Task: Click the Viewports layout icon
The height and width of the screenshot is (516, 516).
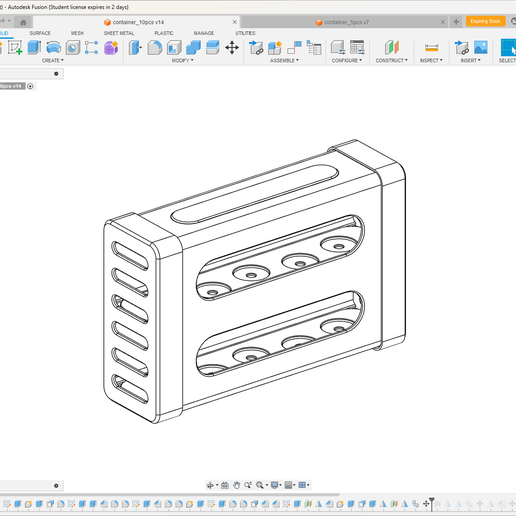Action: coord(302,485)
